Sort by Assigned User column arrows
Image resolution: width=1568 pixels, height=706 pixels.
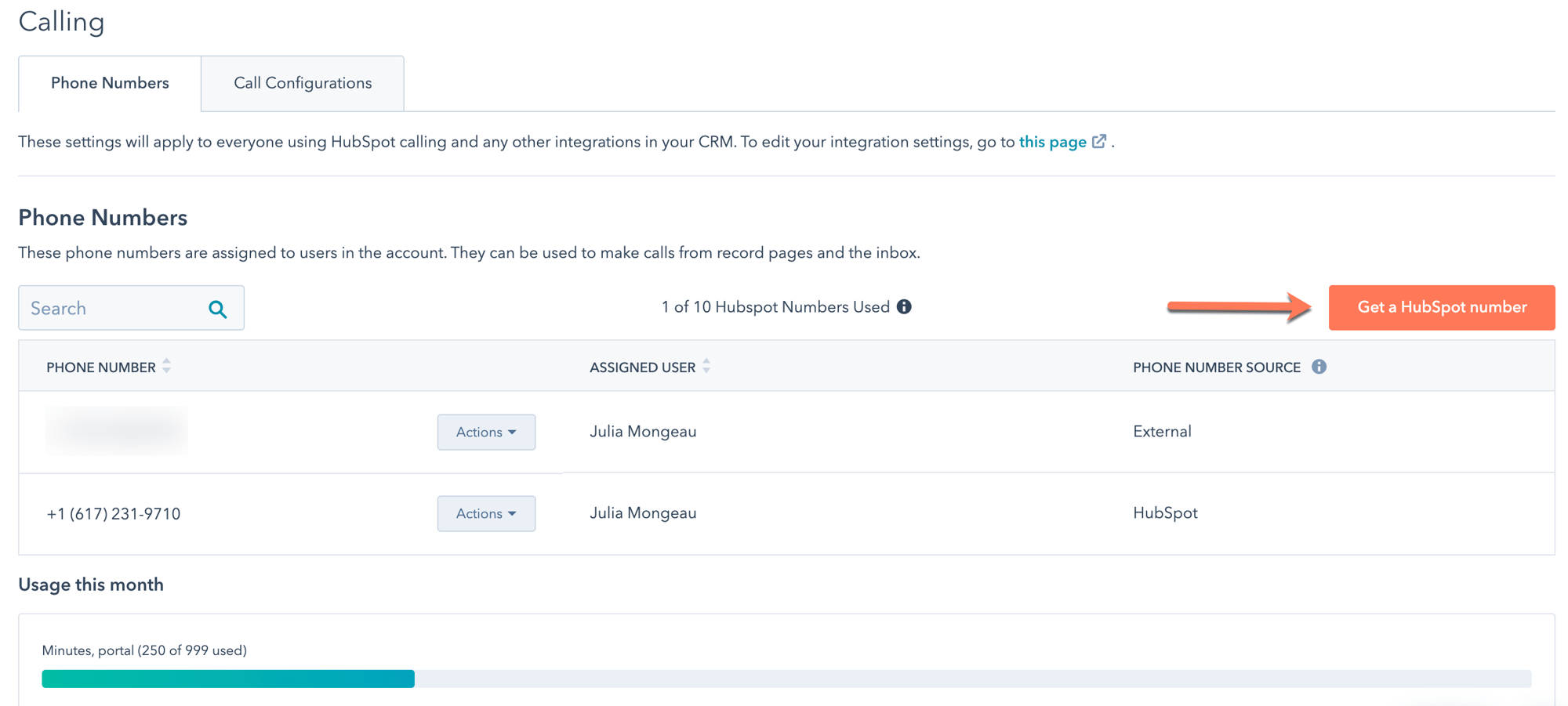(706, 367)
